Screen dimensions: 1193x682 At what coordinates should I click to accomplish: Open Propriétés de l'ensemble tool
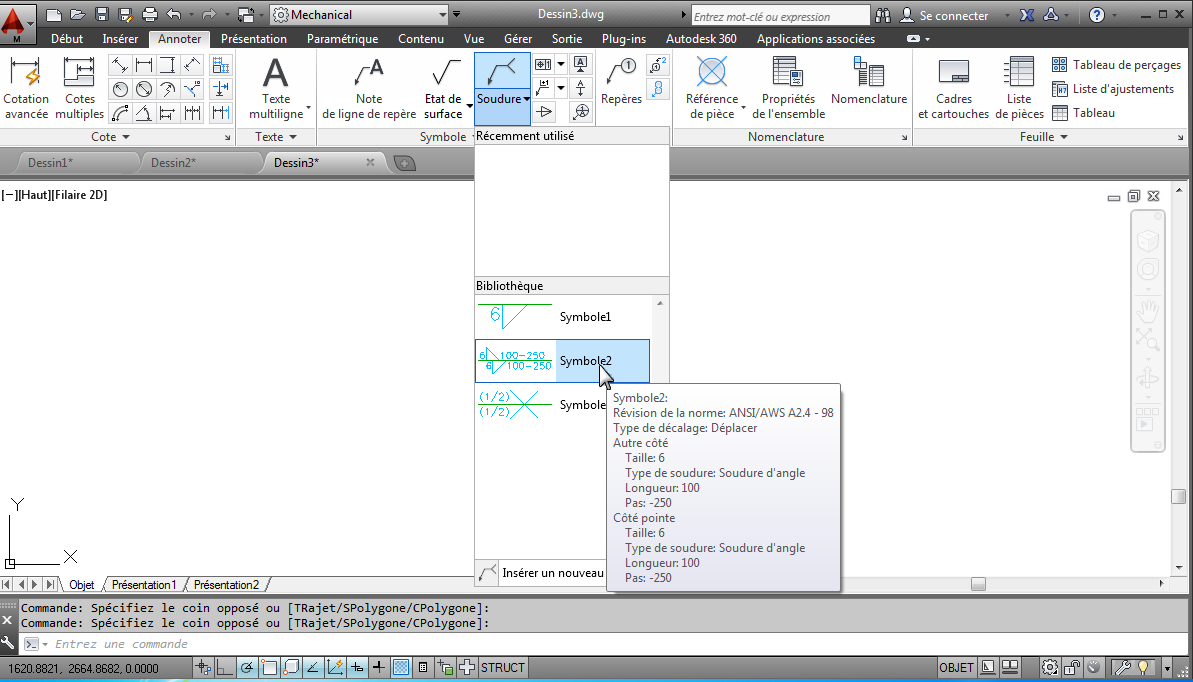788,88
